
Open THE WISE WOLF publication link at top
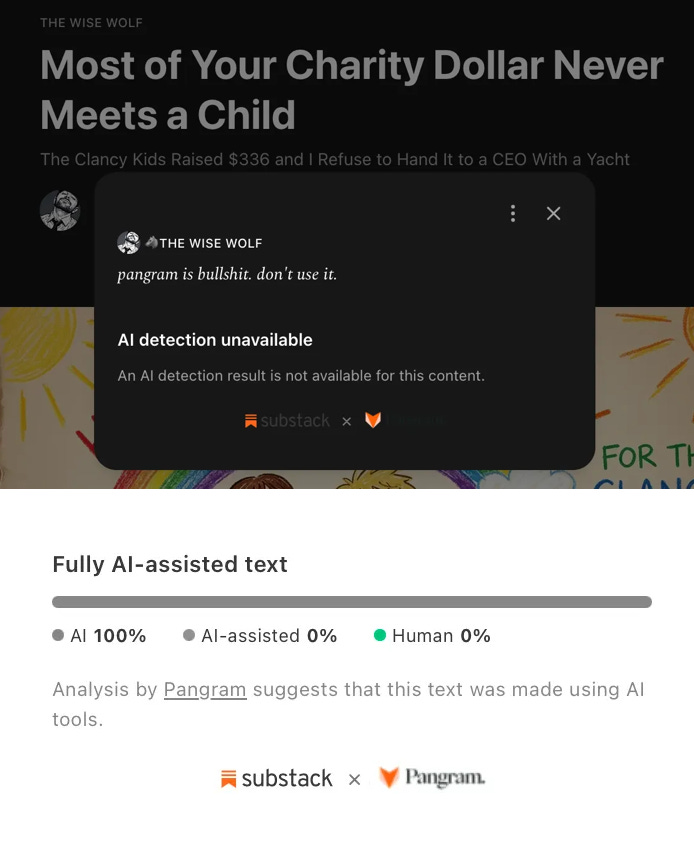tap(91, 23)
